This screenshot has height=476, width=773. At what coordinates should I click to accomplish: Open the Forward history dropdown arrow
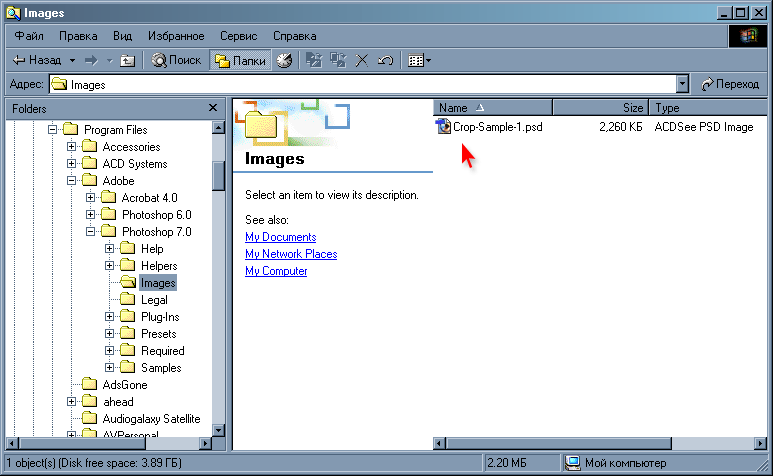coord(109,61)
